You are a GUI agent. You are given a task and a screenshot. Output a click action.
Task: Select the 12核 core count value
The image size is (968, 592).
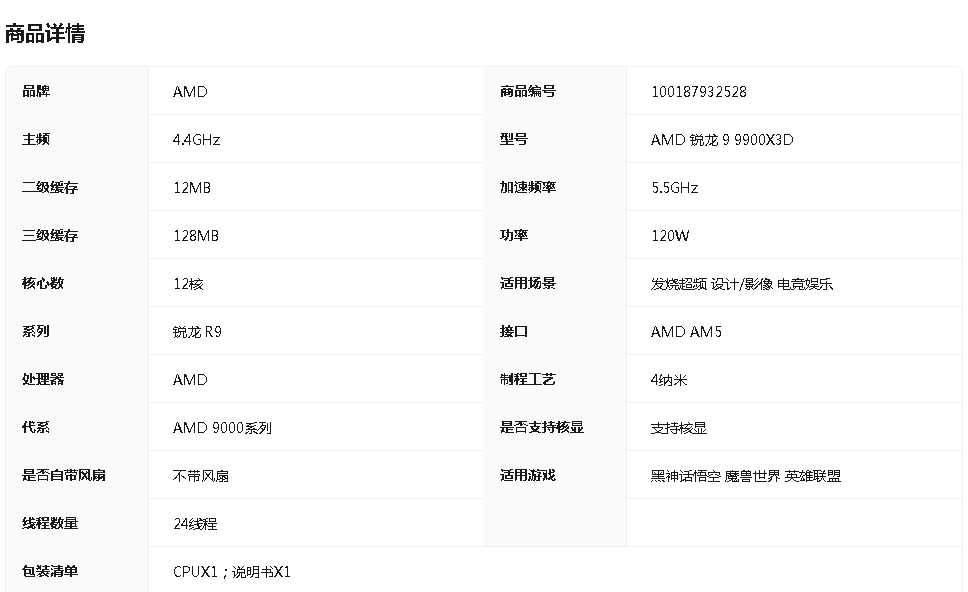click(x=188, y=284)
